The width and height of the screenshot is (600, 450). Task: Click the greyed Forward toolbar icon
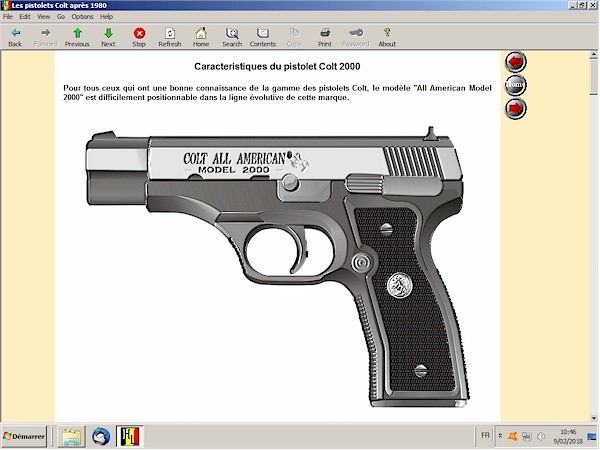click(x=46, y=37)
